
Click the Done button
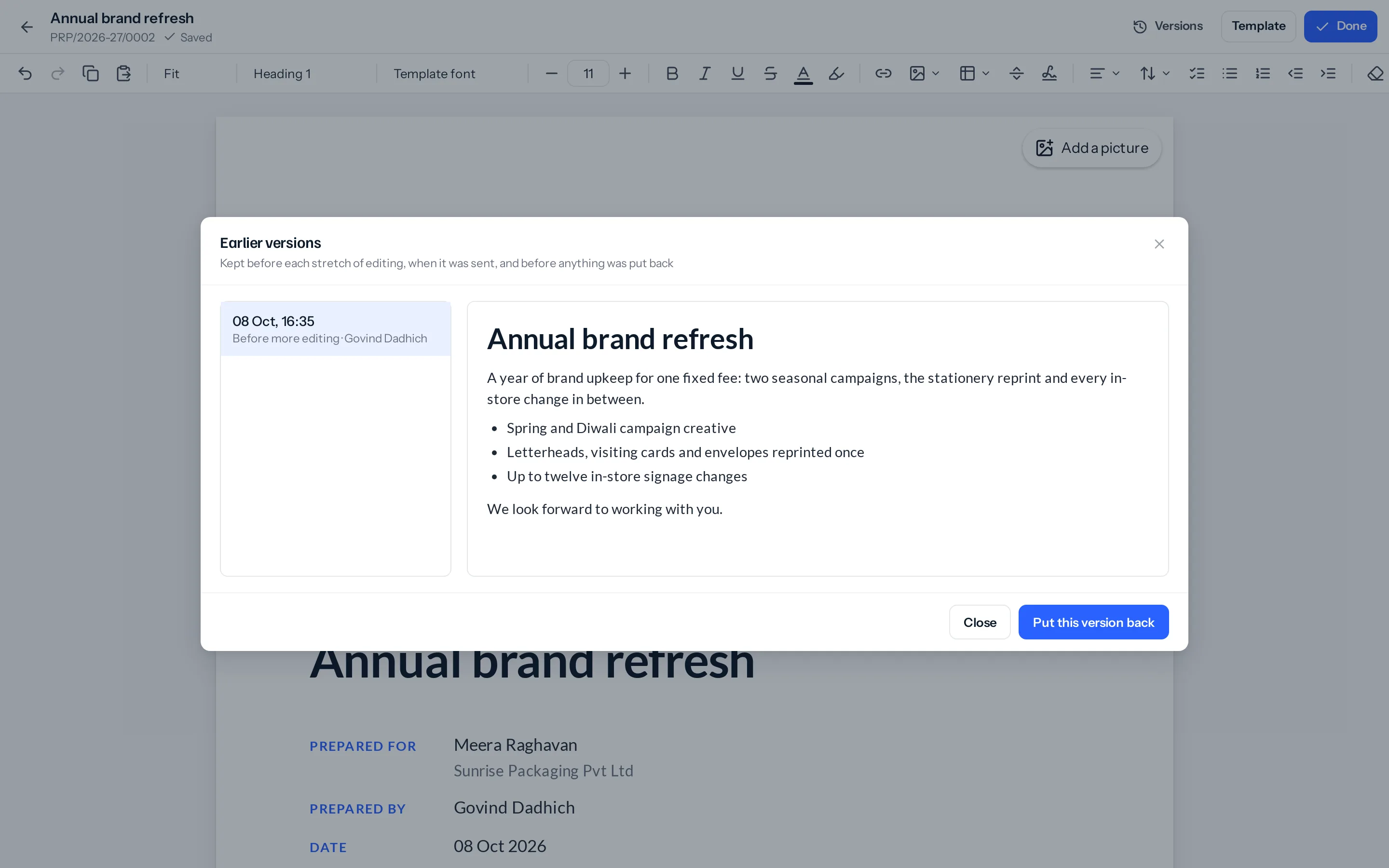(1340, 27)
